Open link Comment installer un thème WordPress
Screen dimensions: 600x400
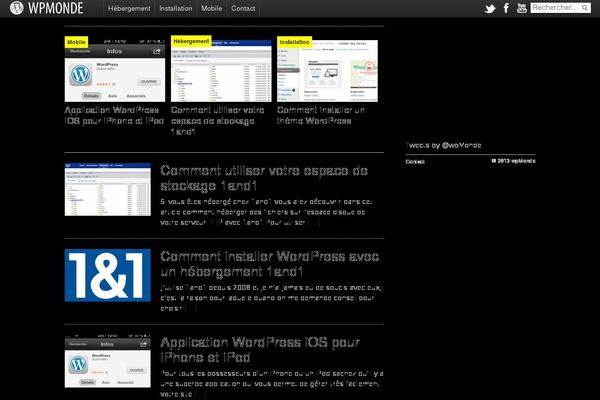point(321,116)
